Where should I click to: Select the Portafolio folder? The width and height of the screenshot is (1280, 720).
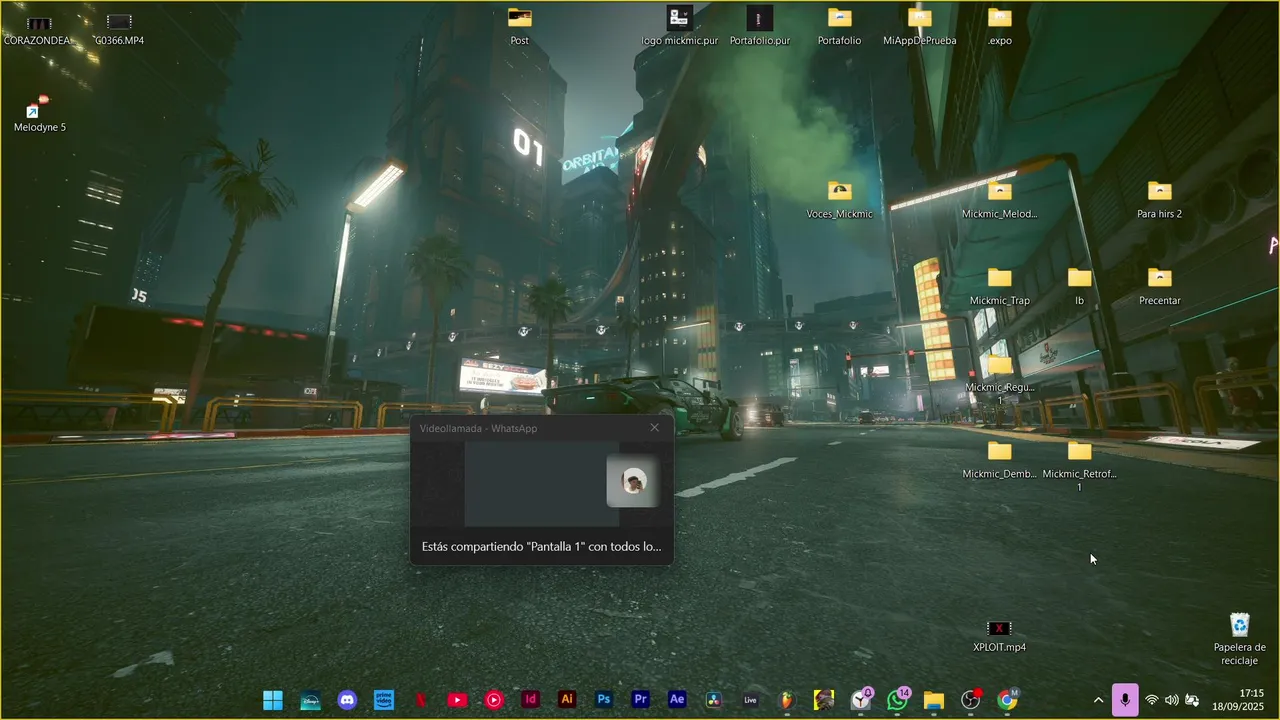pyautogui.click(x=839, y=27)
